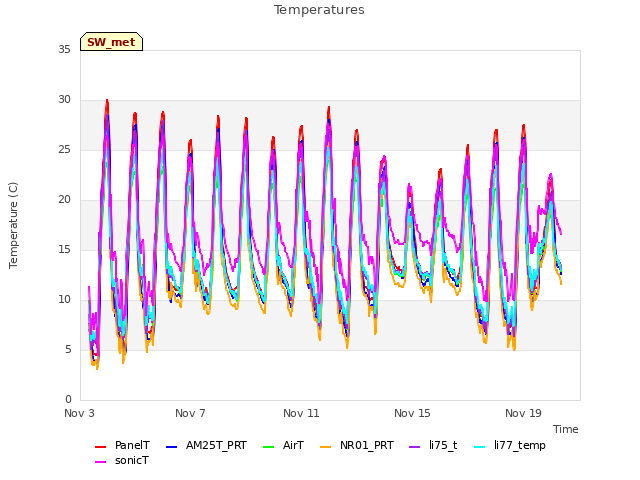Click the Time axis title
Screen dimensions: 640x480
tap(566, 429)
